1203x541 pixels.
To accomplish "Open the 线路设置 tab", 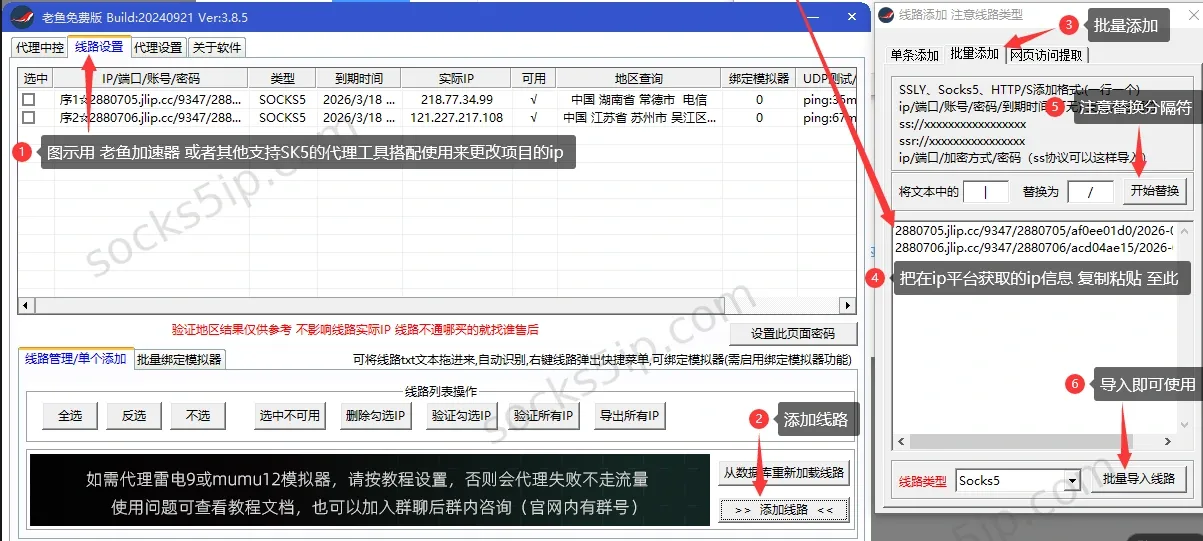I will click(100, 47).
